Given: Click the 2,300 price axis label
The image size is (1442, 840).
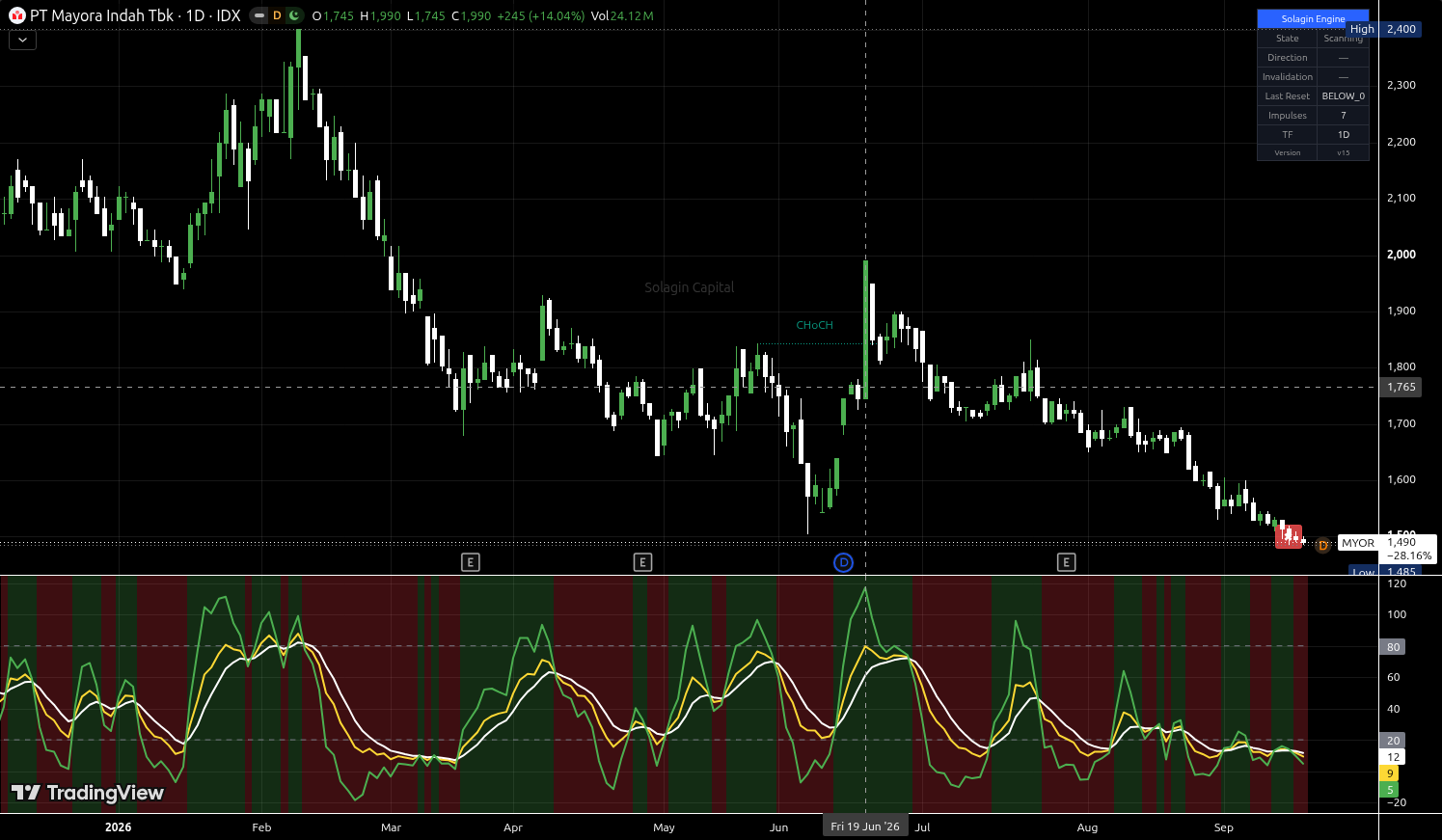Looking at the screenshot, I should click(1401, 85).
